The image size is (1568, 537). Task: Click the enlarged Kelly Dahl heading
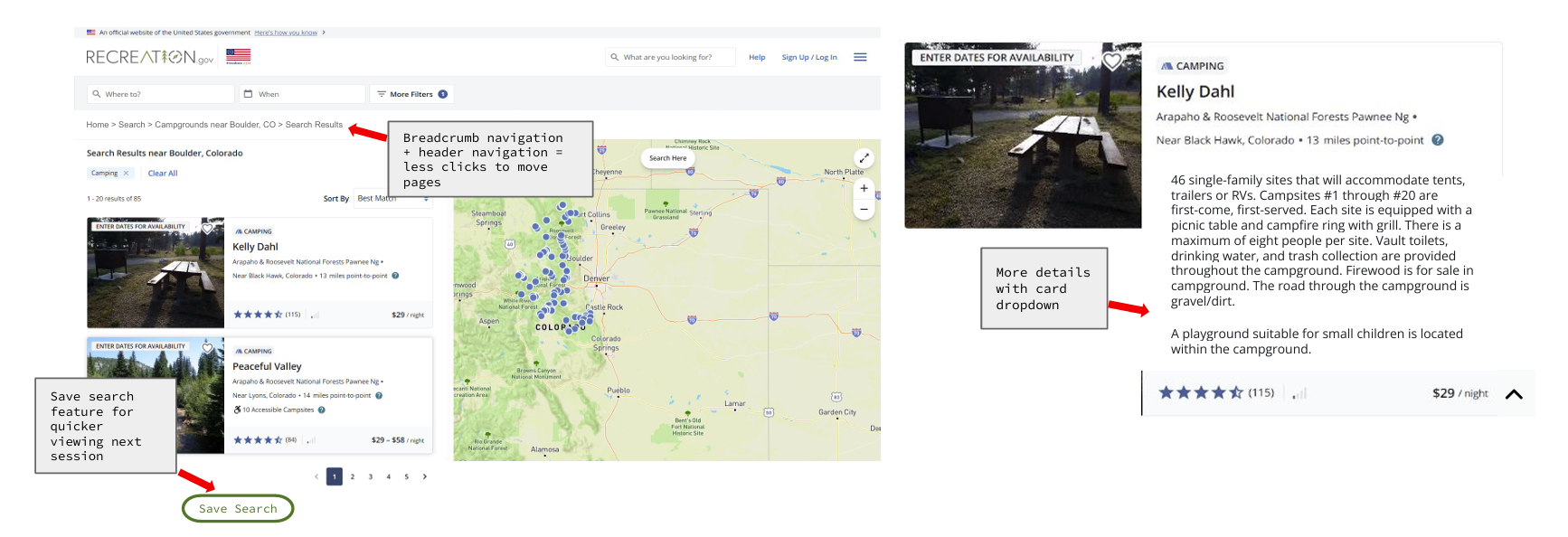point(1195,91)
